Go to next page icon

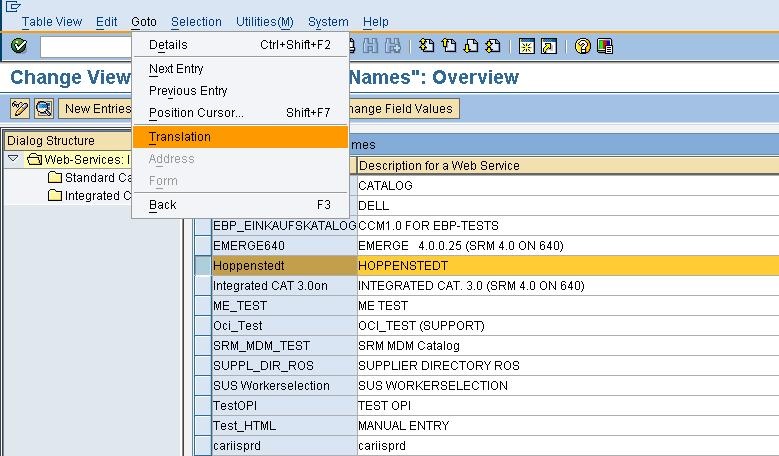pos(470,46)
